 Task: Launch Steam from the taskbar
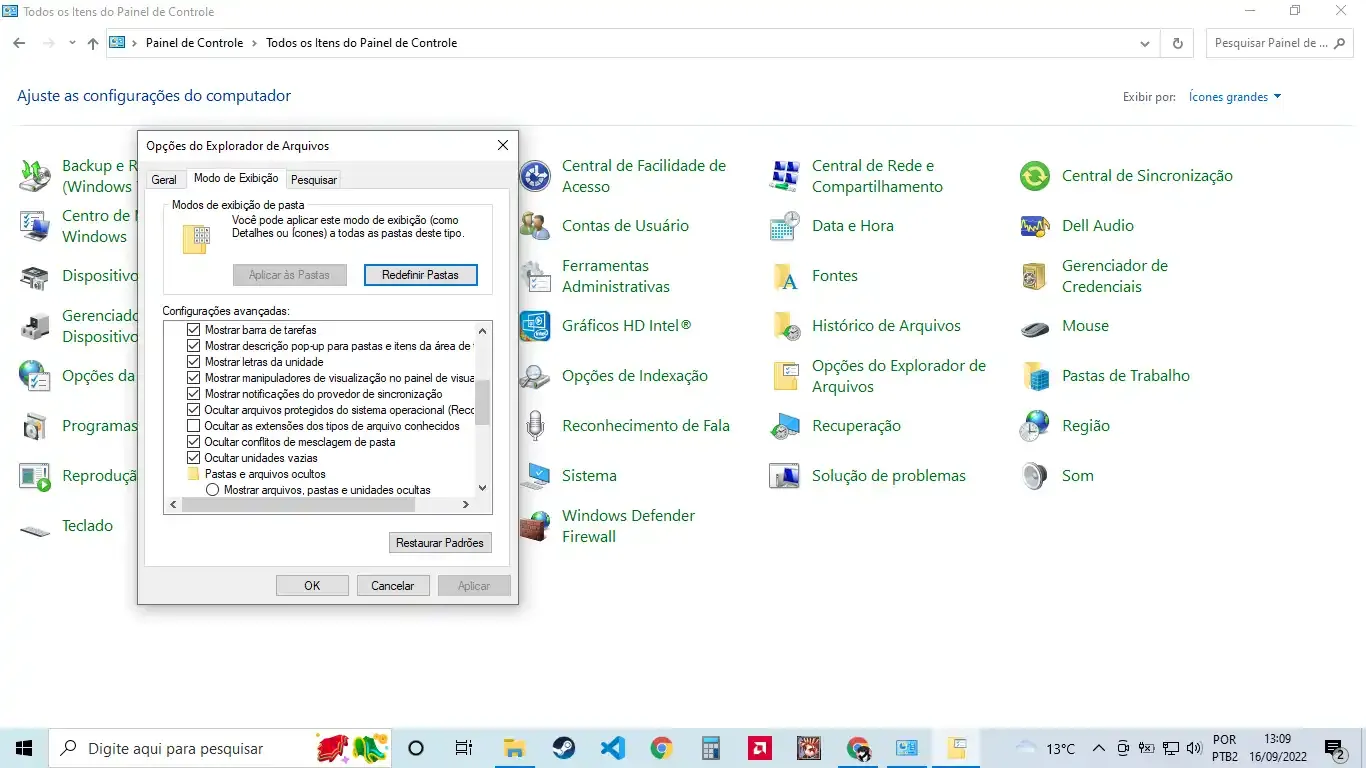pyautogui.click(x=563, y=748)
